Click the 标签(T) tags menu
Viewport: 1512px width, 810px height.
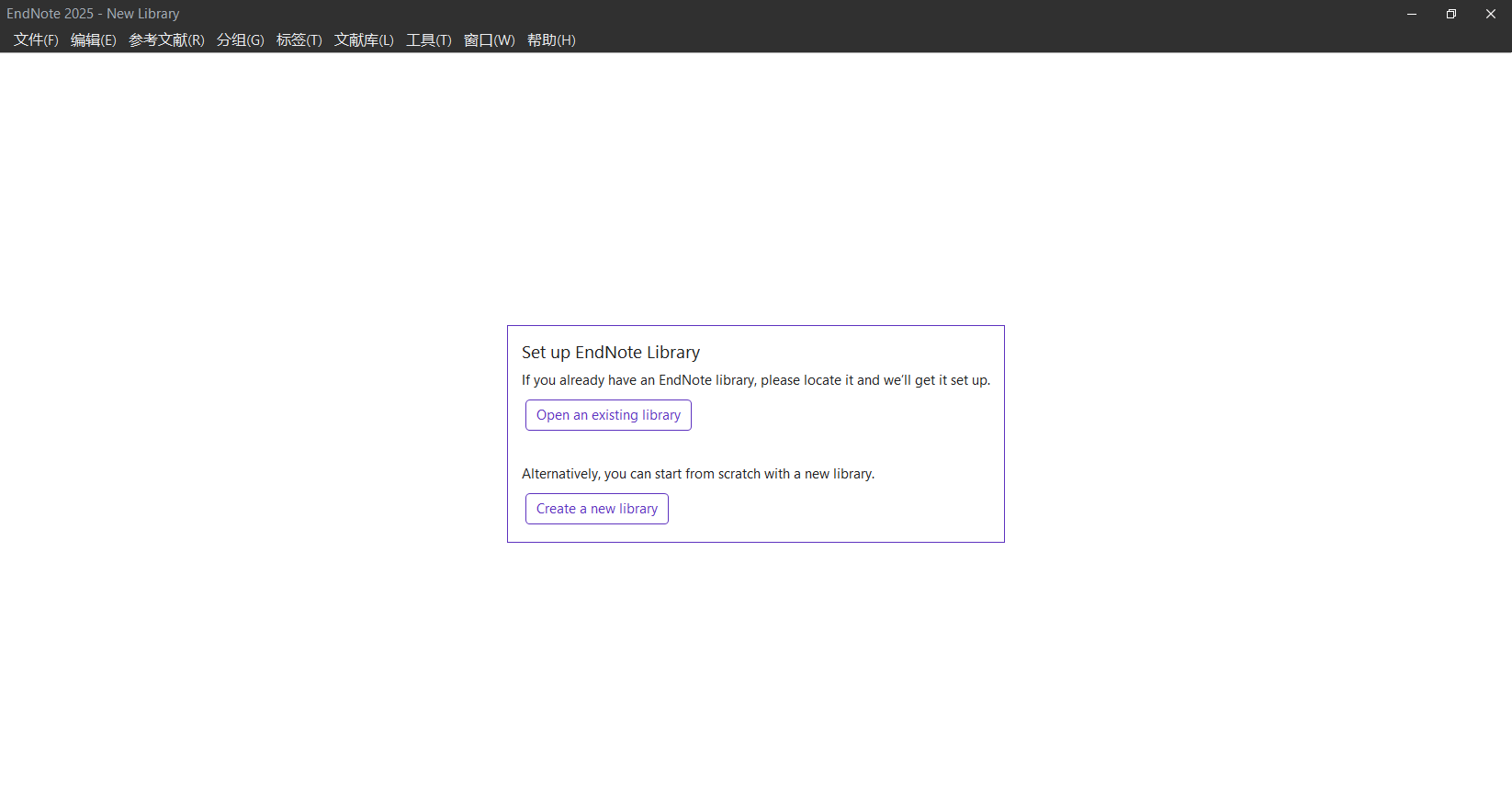pos(299,40)
